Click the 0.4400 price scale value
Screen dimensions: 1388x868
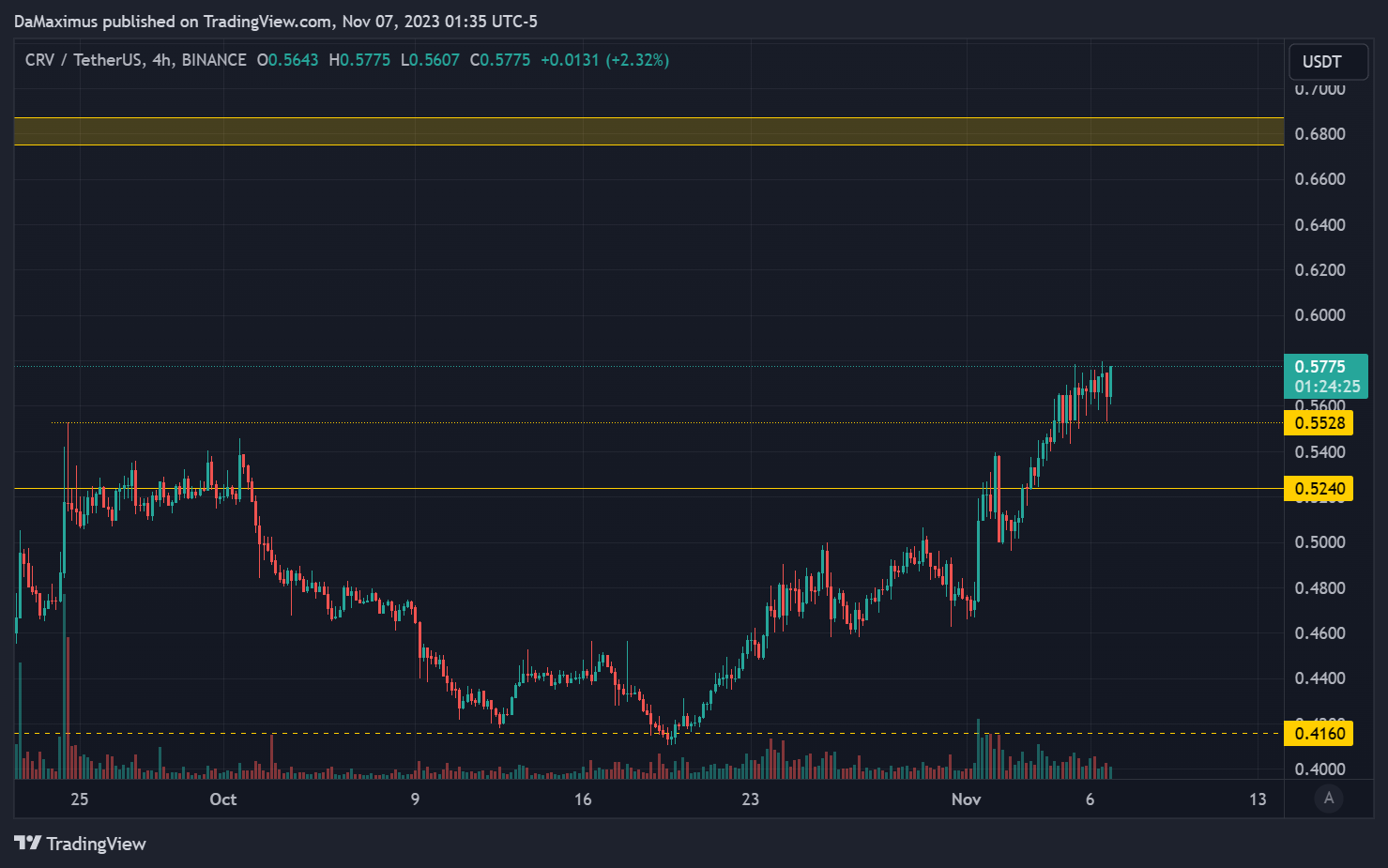click(1319, 678)
